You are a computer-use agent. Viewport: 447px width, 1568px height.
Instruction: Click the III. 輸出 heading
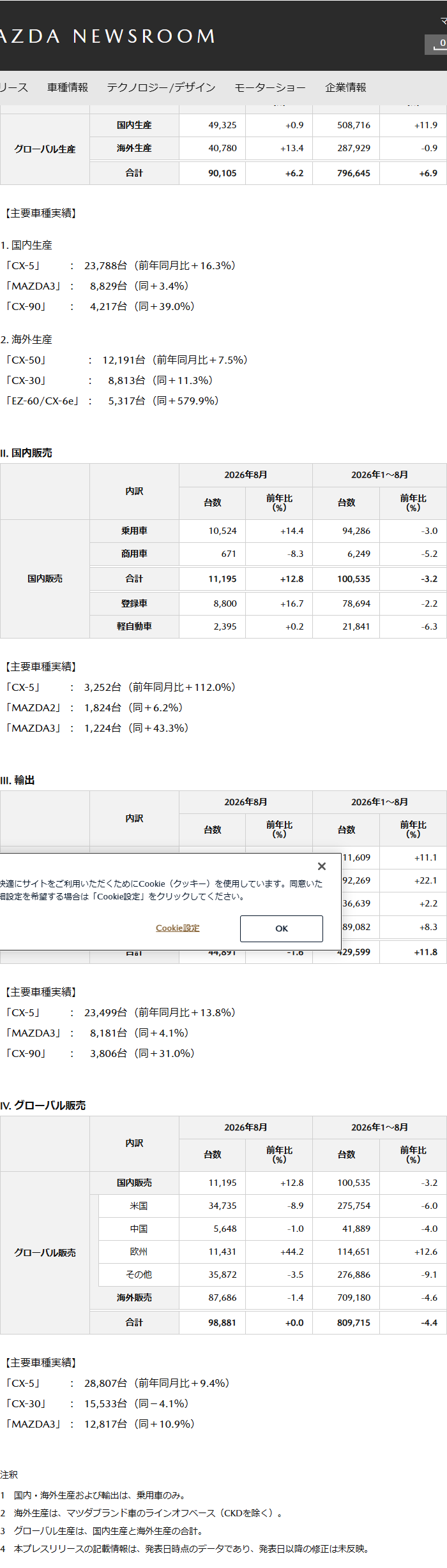(x=17, y=780)
